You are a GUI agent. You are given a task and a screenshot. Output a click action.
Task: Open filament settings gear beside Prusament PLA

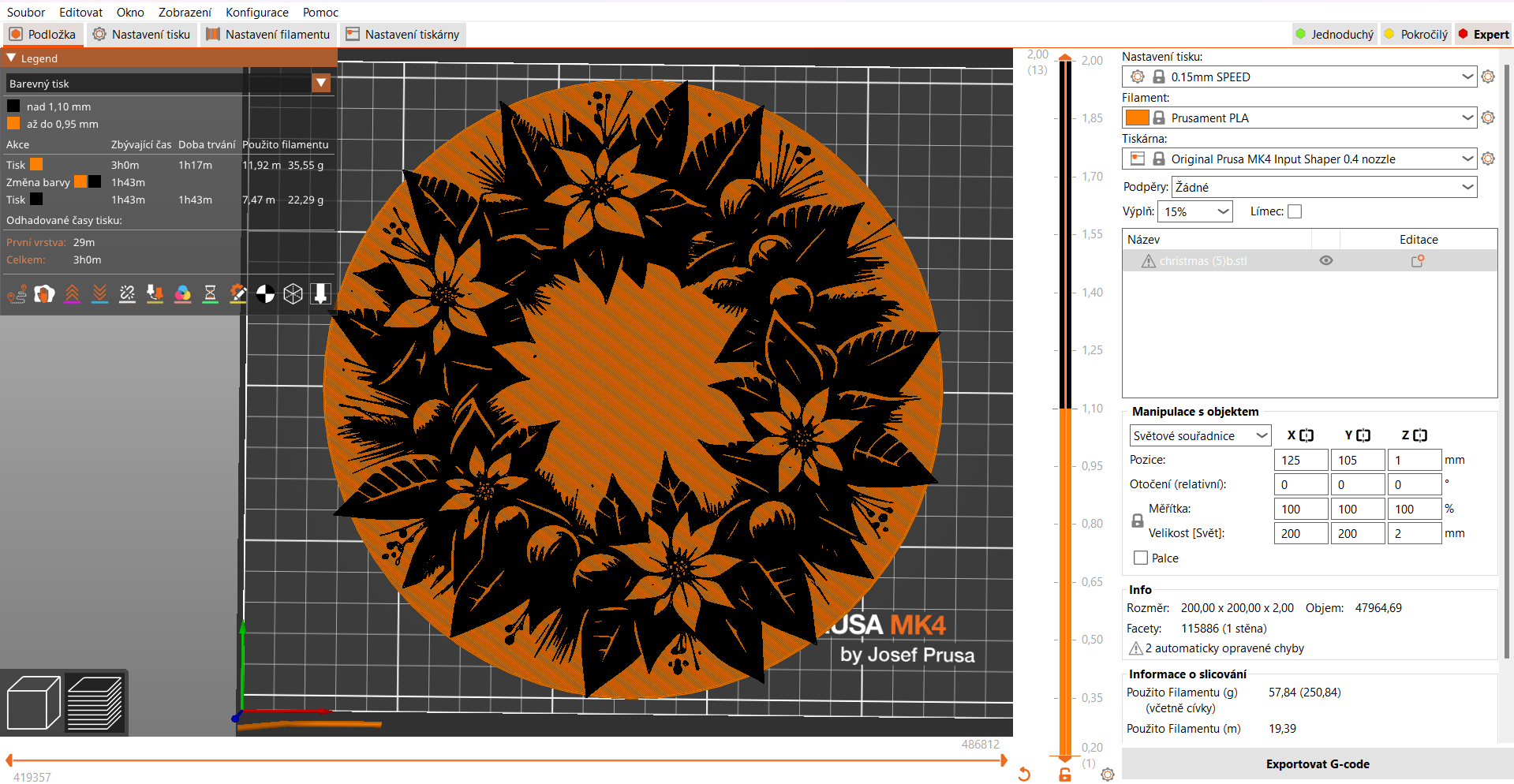tap(1488, 118)
